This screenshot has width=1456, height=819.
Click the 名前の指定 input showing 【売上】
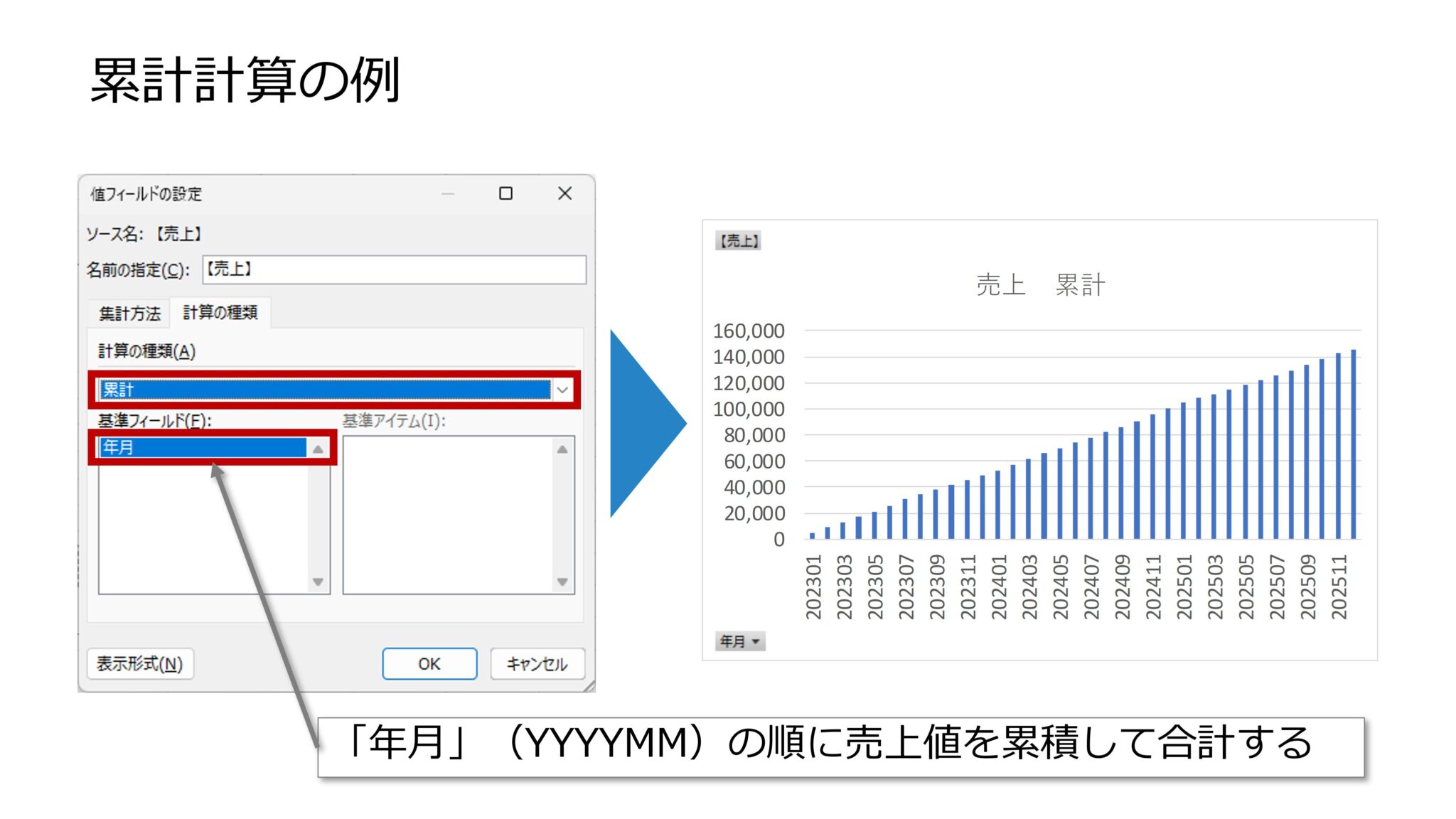click(395, 269)
